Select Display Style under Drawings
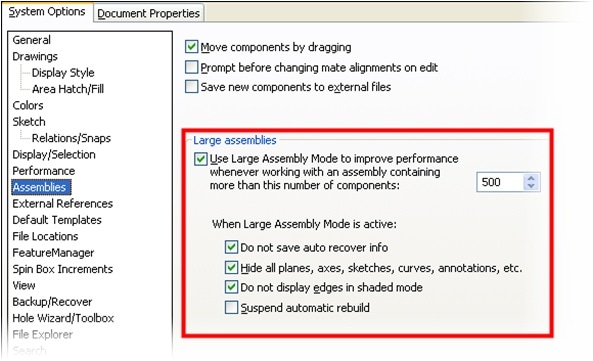This screenshot has height=361, width=593. click(x=63, y=72)
